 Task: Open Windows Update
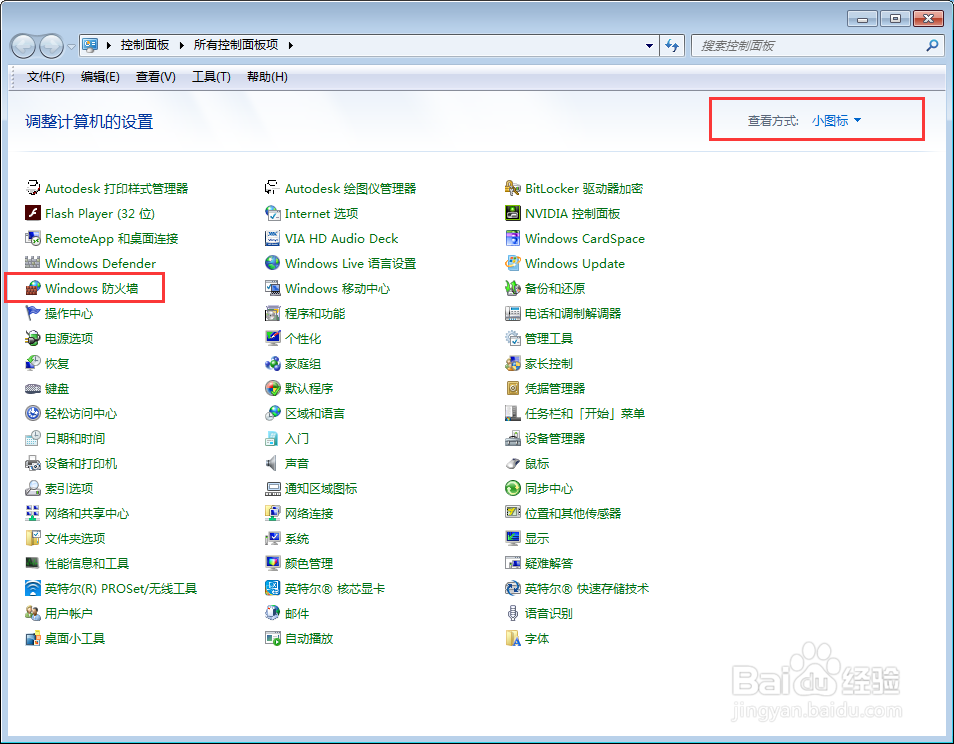click(x=575, y=263)
